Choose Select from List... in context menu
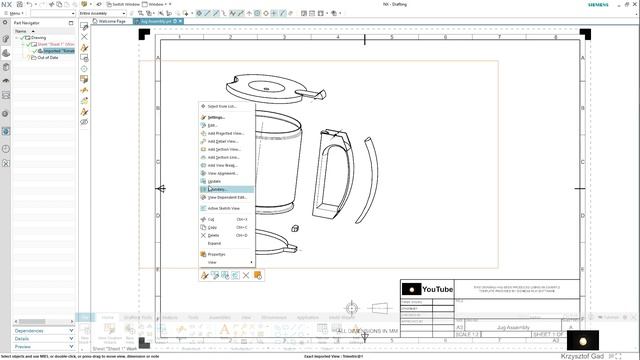This screenshot has width=640, height=360. (227, 107)
